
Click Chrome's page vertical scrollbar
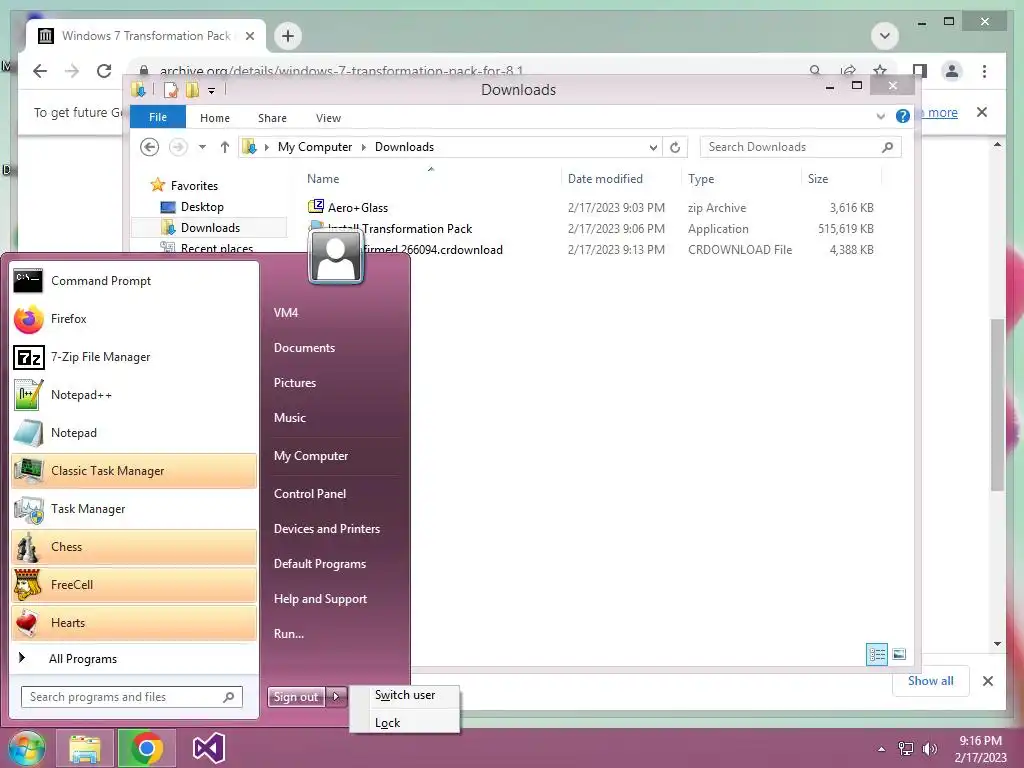pos(997,405)
